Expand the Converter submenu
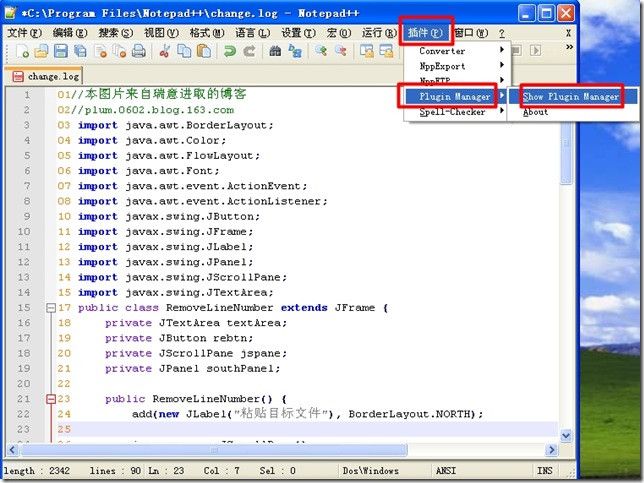The width and height of the screenshot is (644, 483). [x=456, y=51]
